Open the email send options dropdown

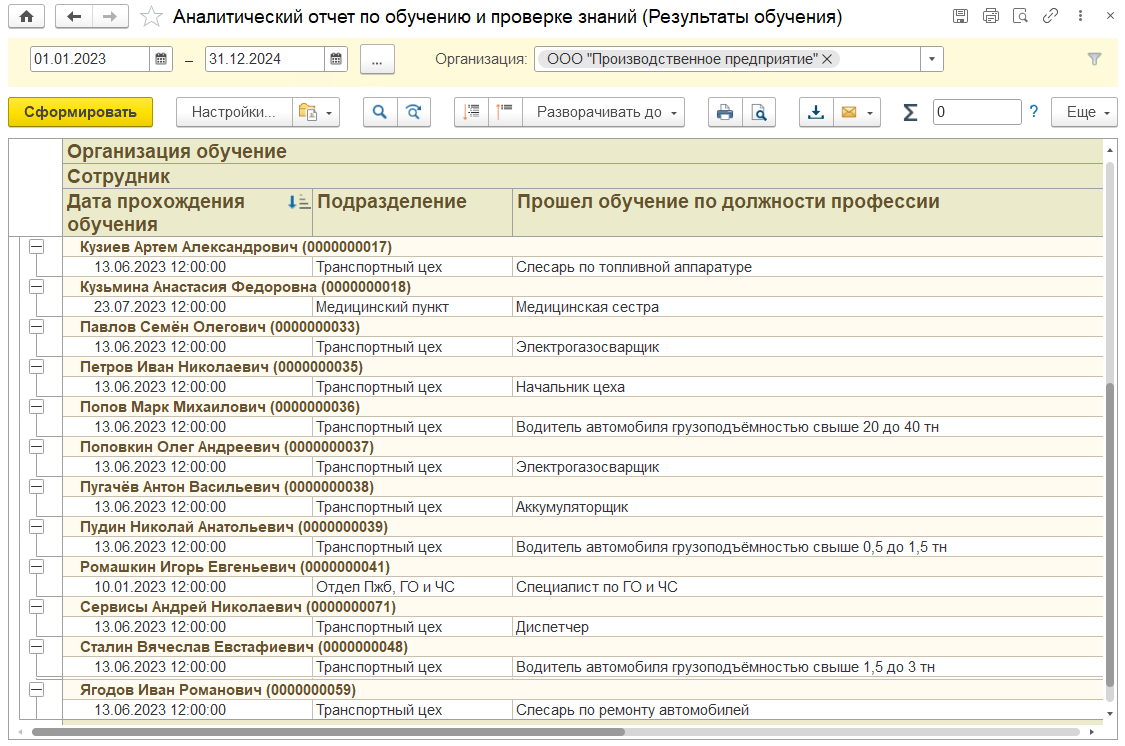[870, 113]
